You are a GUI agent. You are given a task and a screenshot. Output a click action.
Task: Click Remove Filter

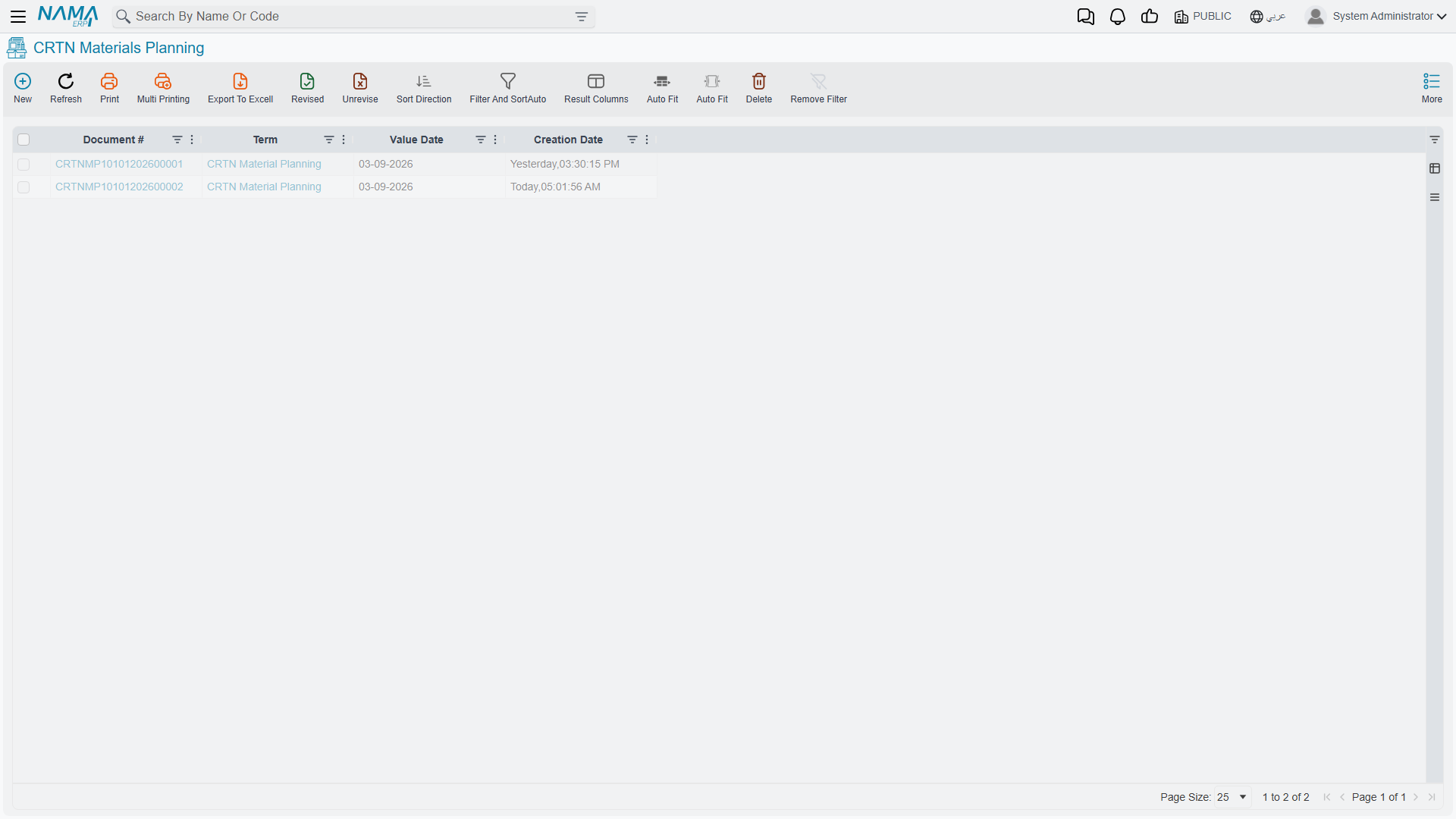point(819,88)
